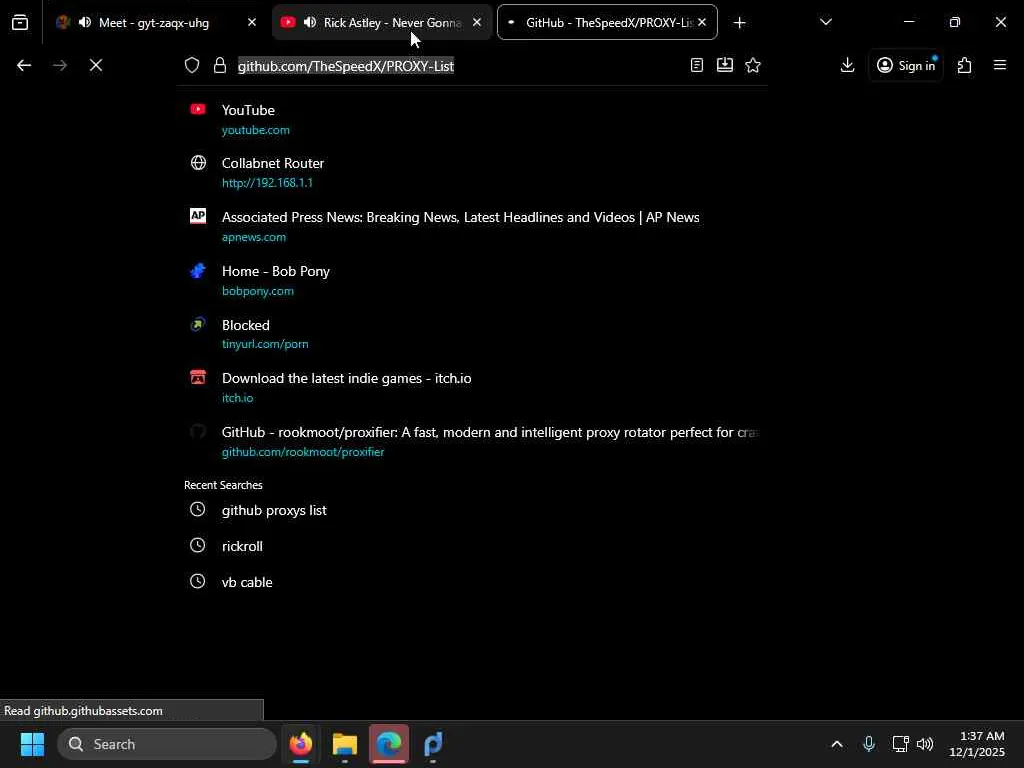Choose the Home - Bob Pony suggestion
1024x768 pixels.
[x=471, y=281]
